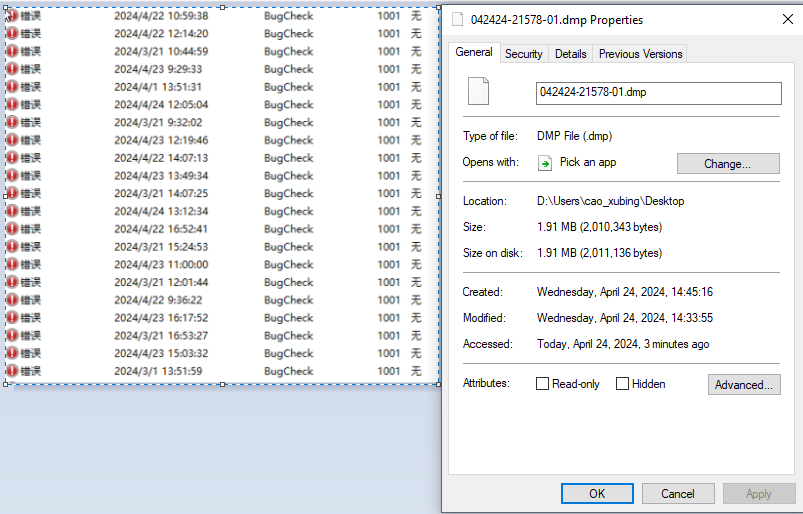Click error icon for 2024/4/23 9:29:33 row

(12, 69)
